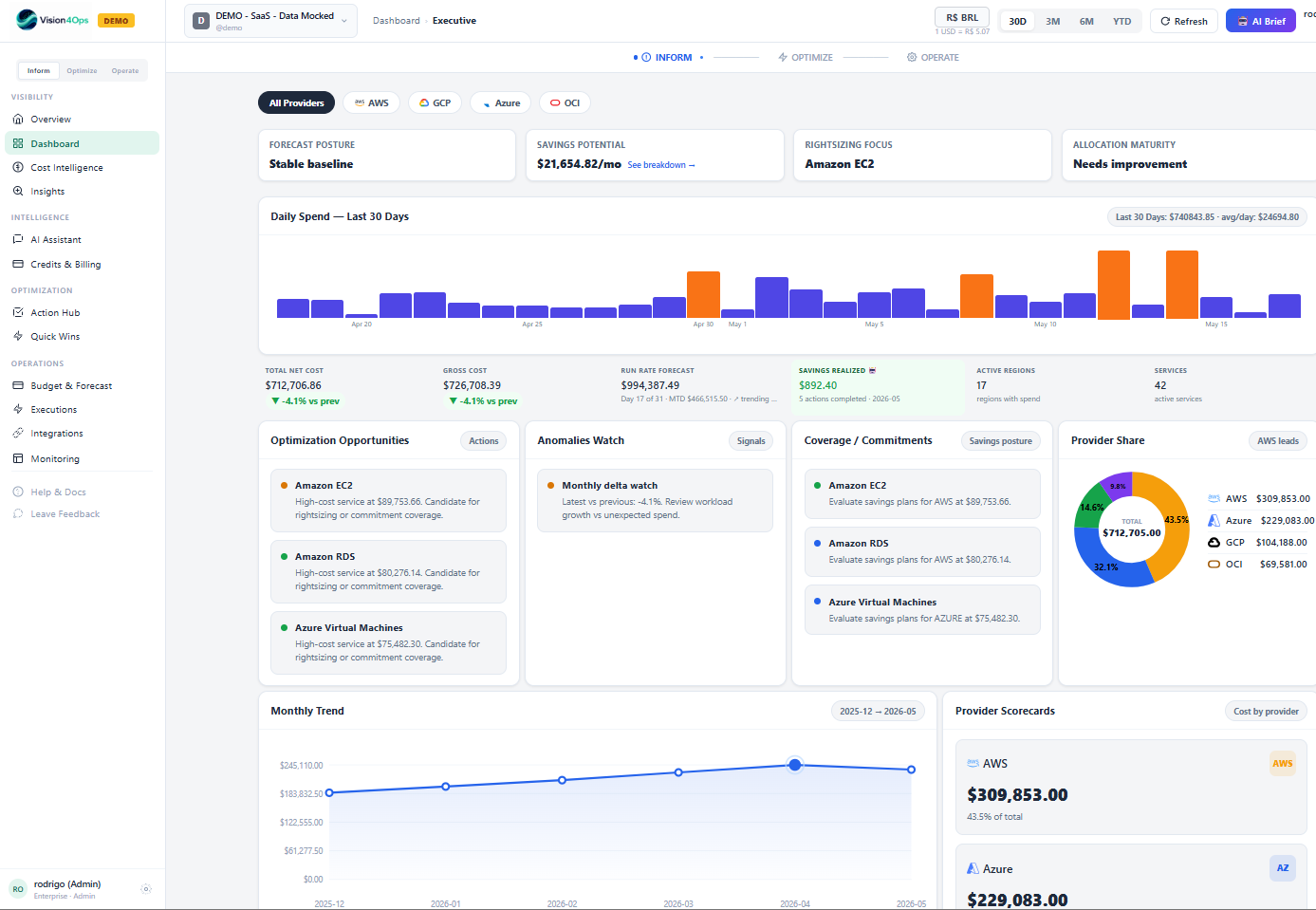
Task: Click the info icon next to INFORM
Action: point(646,58)
